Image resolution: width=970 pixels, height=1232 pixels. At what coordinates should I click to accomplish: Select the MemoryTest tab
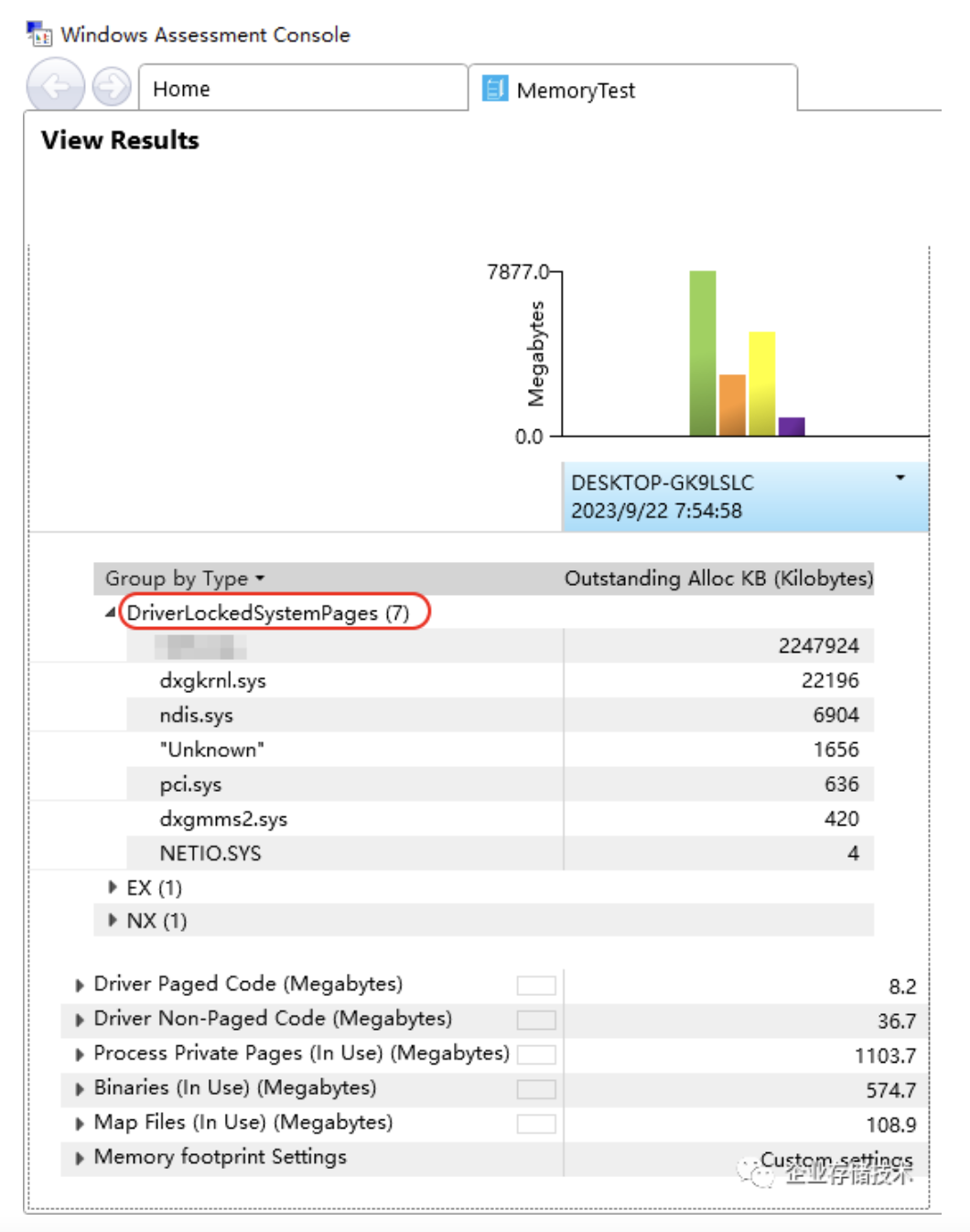point(633,89)
